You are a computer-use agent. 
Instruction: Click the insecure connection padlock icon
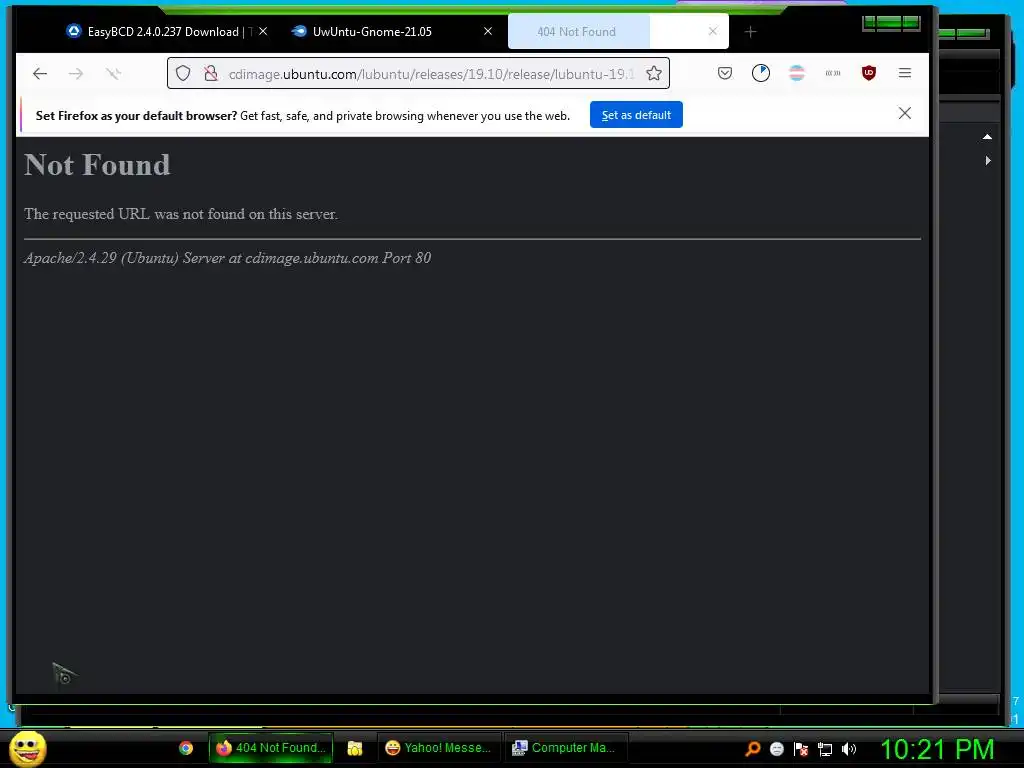210,73
